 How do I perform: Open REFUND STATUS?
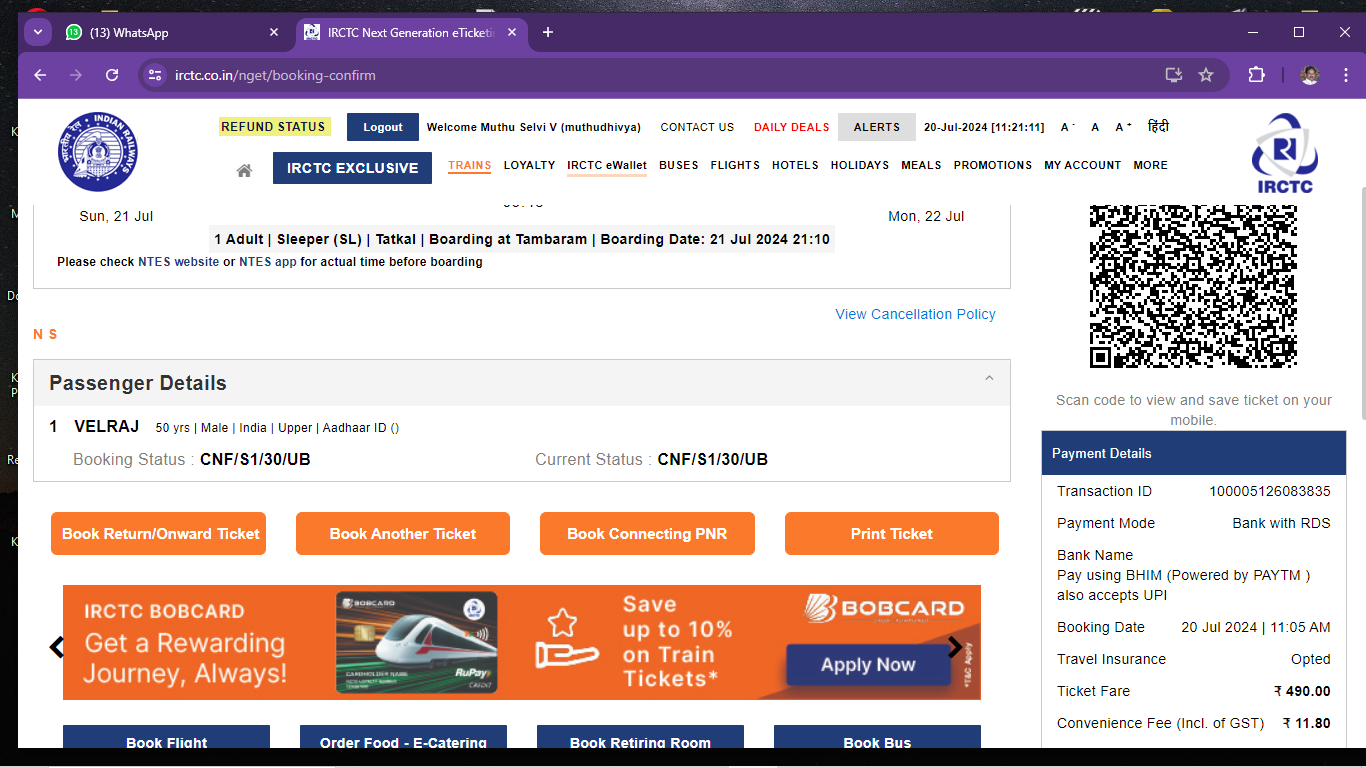tap(274, 127)
